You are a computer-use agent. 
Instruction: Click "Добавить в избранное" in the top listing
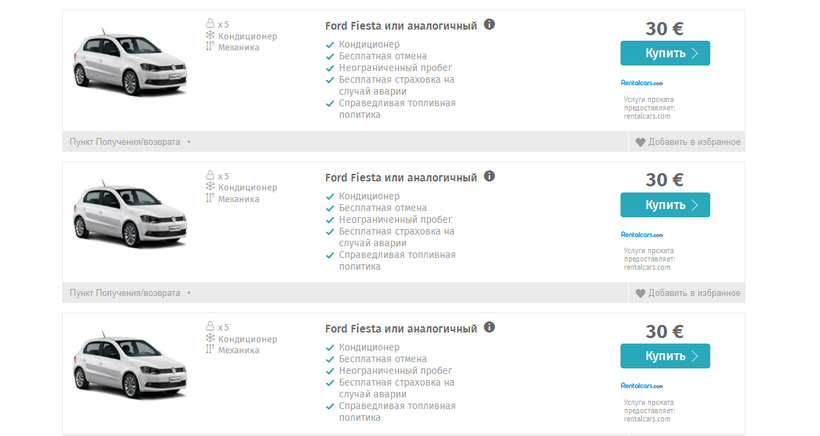(694, 142)
